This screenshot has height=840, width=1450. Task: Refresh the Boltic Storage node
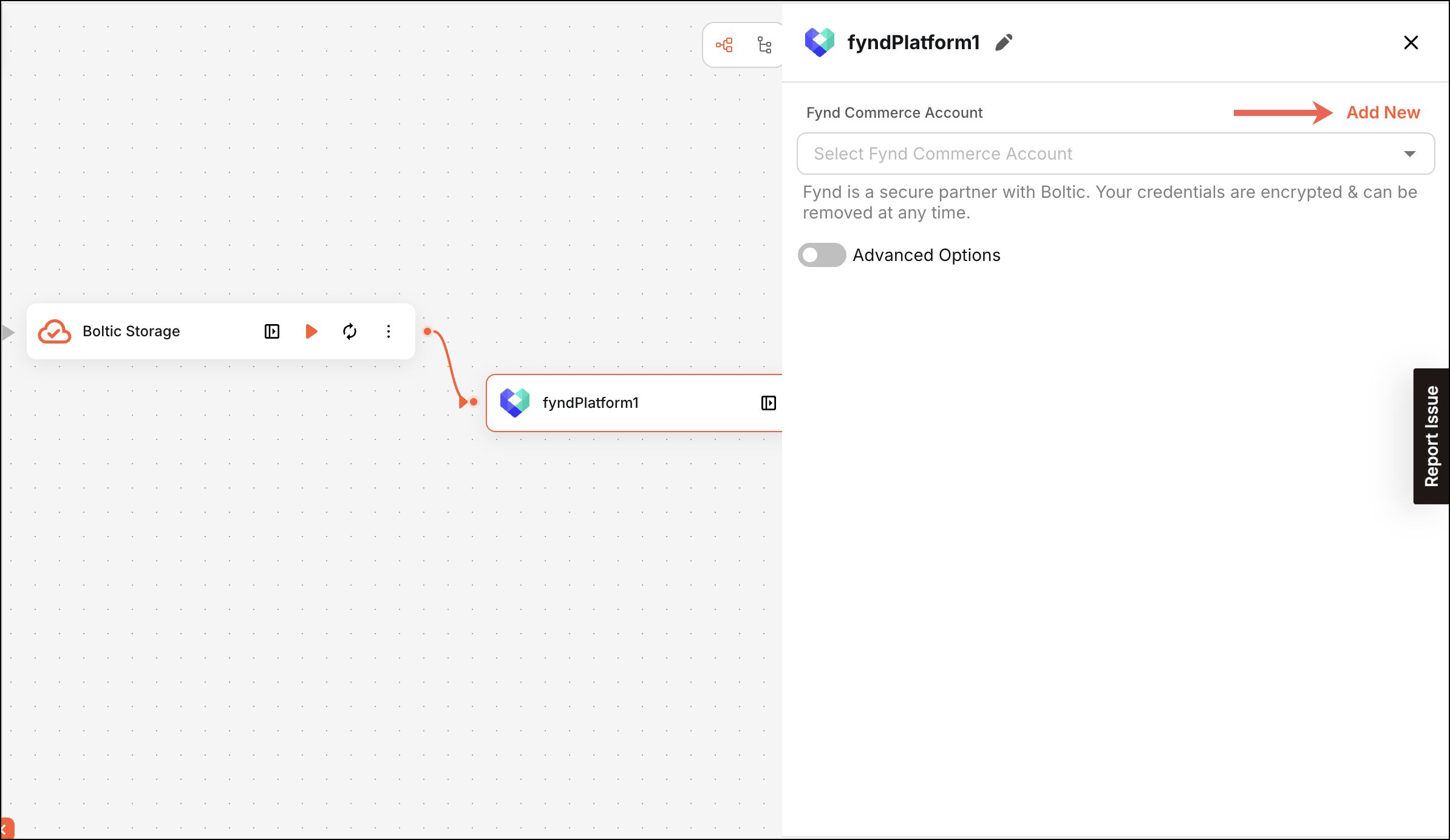pyautogui.click(x=350, y=331)
